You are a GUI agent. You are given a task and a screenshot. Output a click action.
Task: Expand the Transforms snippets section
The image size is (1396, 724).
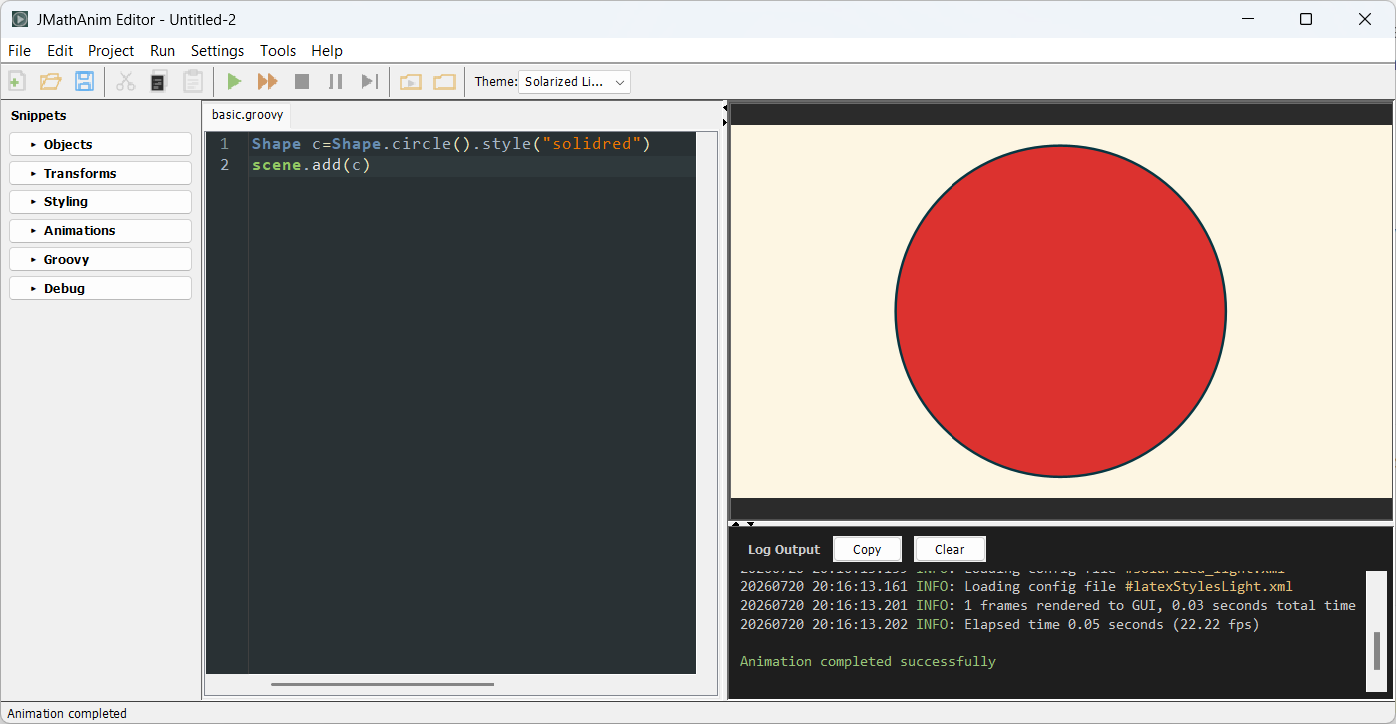tap(100, 173)
